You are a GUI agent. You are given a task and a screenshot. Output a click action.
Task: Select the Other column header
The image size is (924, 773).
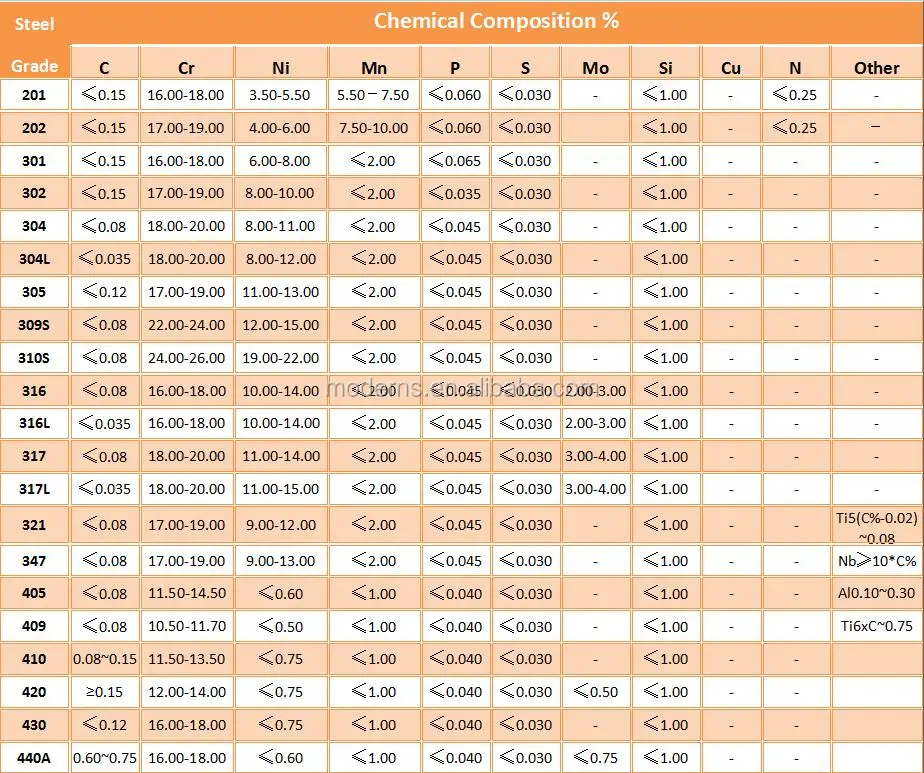tap(876, 68)
